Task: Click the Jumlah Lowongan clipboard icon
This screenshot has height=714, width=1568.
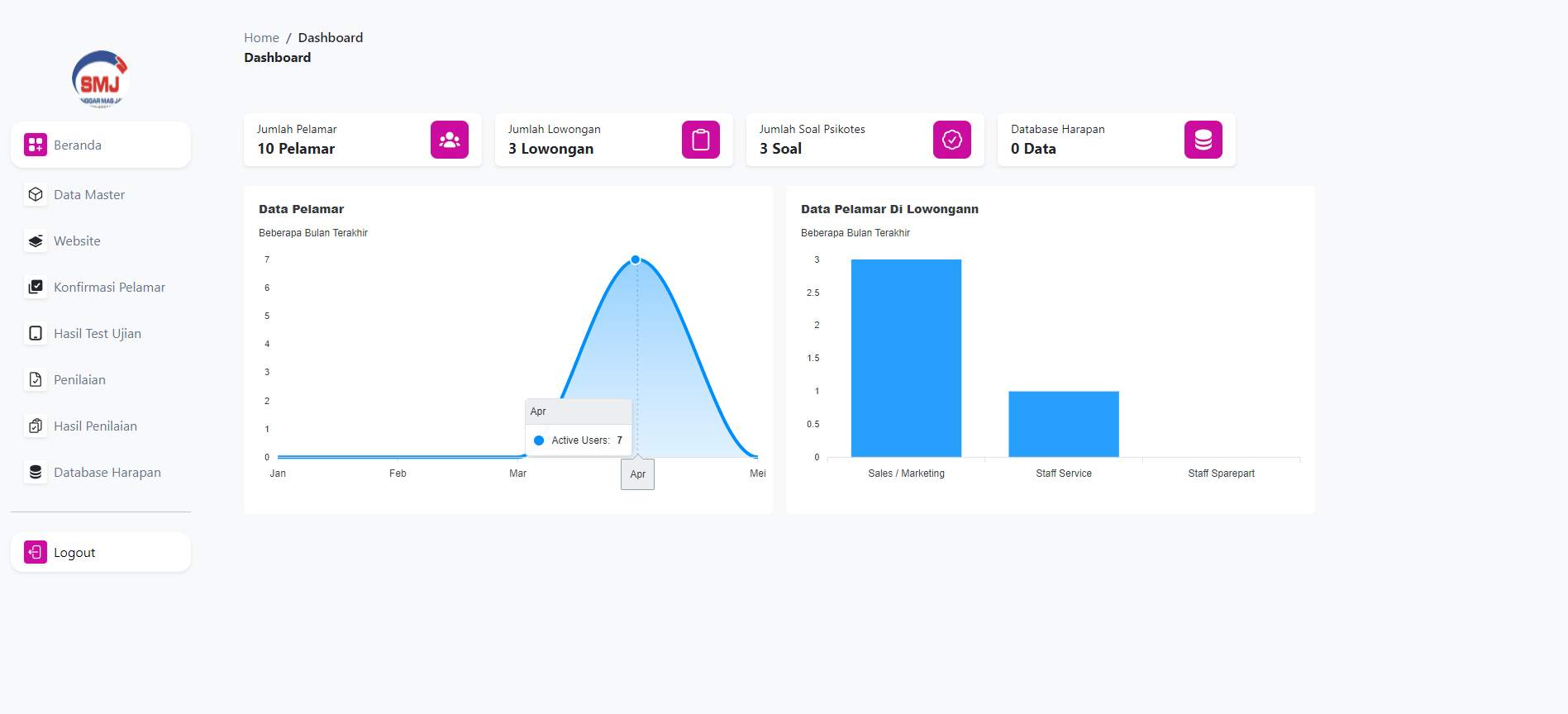Action: pyautogui.click(x=700, y=140)
